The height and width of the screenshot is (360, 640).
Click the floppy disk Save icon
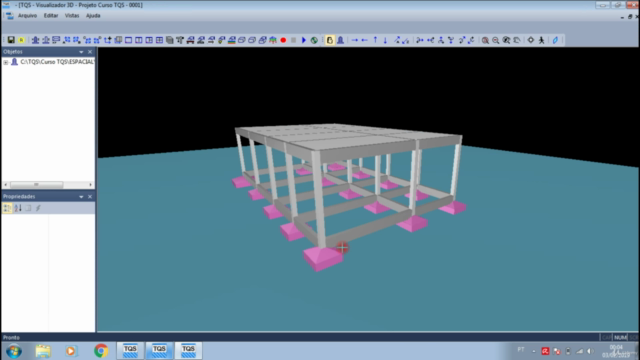coord(11,40)
